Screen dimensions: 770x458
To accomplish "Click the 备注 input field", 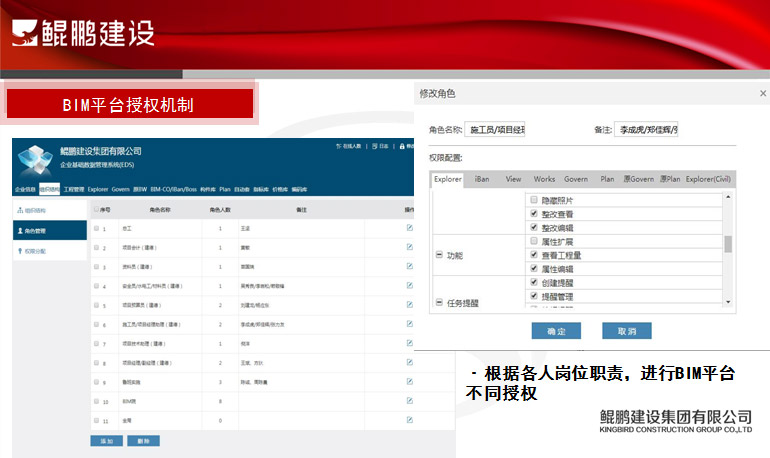I will coord(646,130).
